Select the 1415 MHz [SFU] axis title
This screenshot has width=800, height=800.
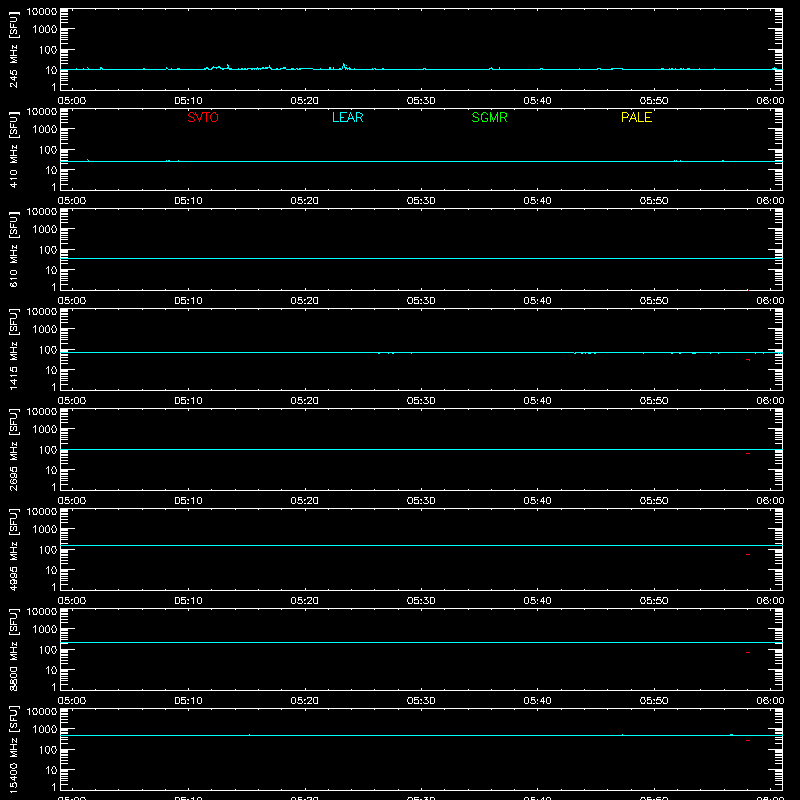[x=14, y=349]
